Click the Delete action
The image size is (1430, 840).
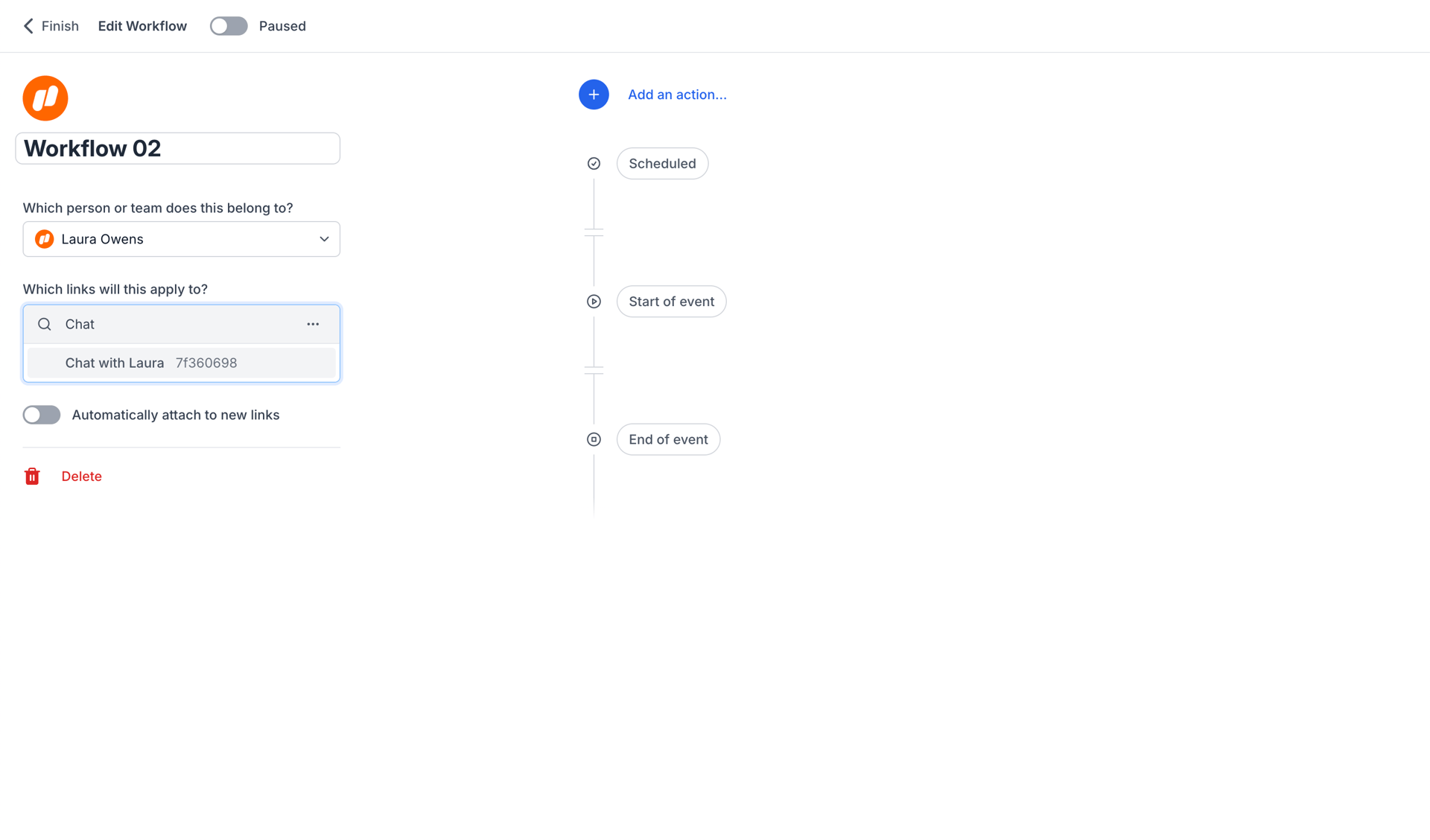pos(81,476)
